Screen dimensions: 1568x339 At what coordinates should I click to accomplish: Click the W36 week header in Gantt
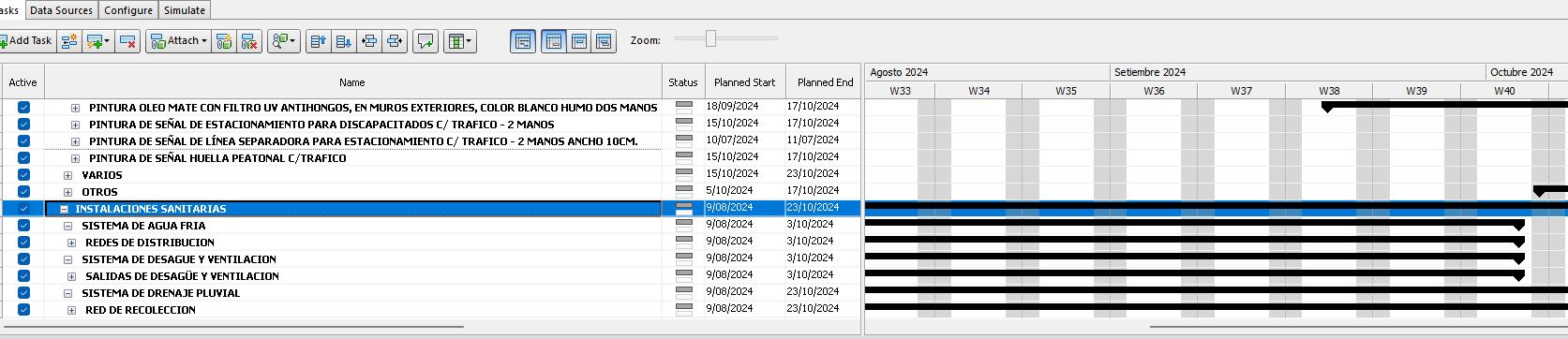1154,91
